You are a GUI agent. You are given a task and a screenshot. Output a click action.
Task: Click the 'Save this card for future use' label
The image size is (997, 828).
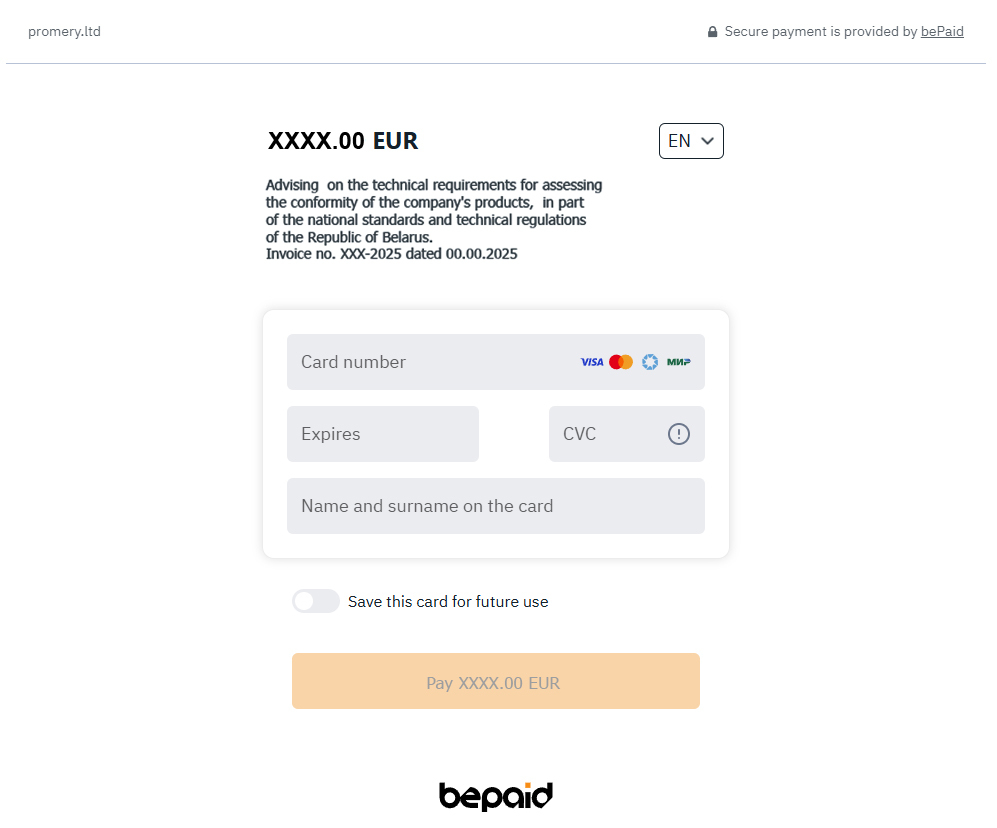point(448,602)
